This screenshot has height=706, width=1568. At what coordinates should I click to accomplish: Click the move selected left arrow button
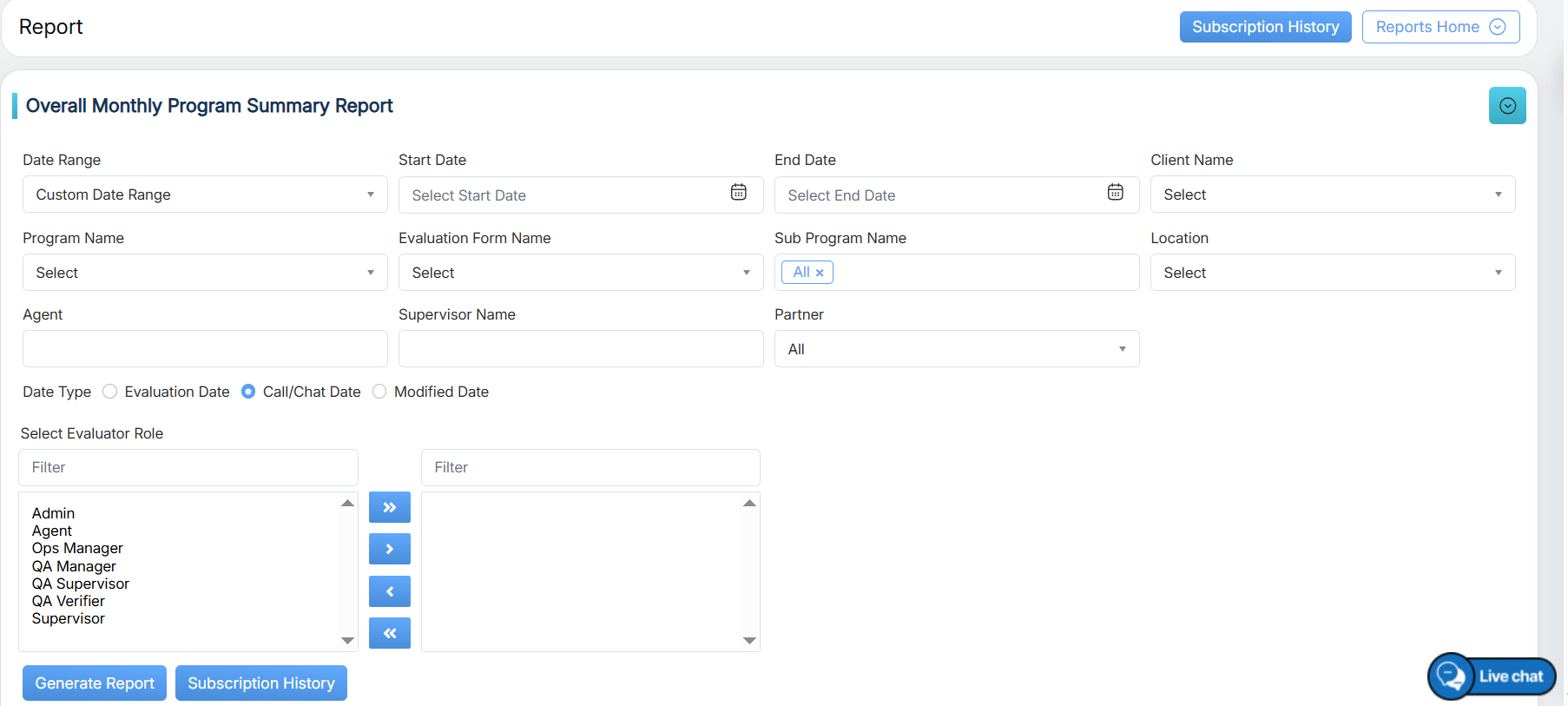point(389,591)
